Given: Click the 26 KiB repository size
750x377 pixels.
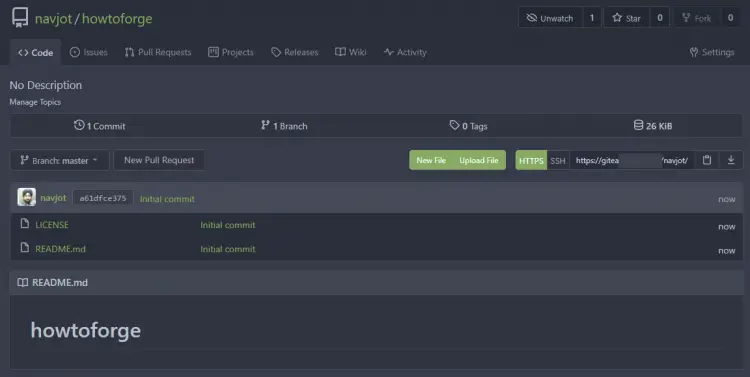Looking at the screenshot, I should 653,126.
